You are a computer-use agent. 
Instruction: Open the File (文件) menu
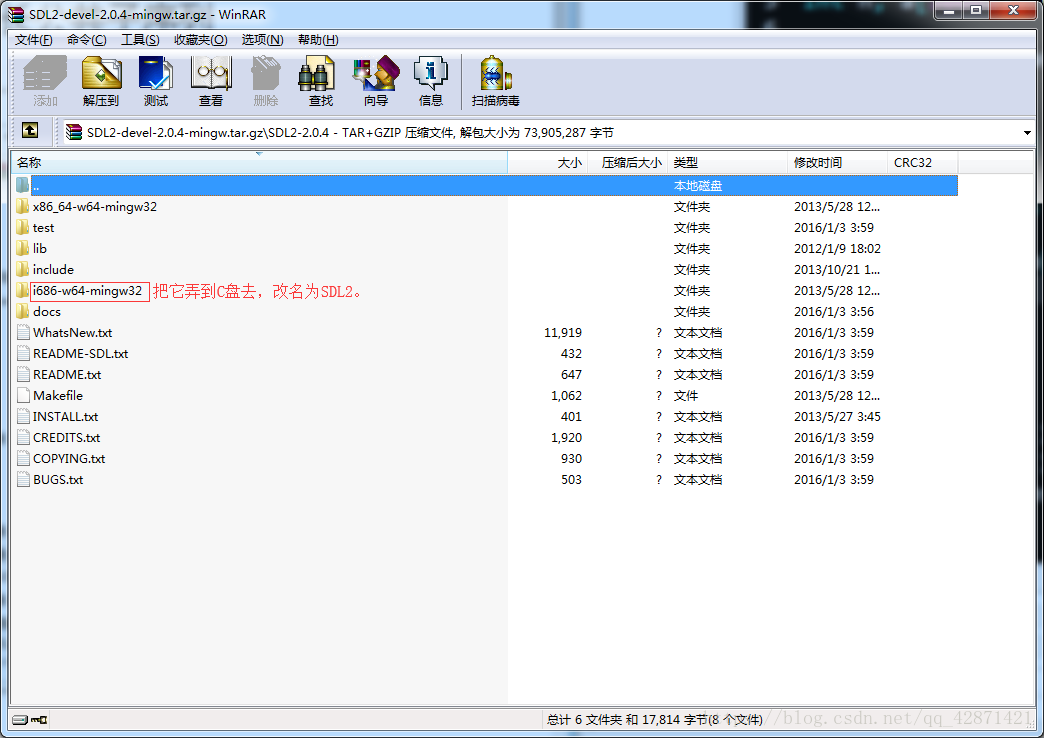coord(34,40)
